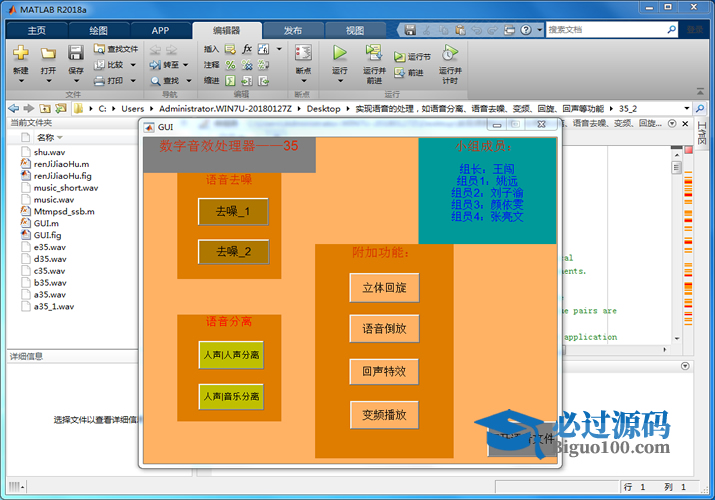Select file Mtmpsd_ssb.m
The image size is (715, 500).
pos(64,211)
